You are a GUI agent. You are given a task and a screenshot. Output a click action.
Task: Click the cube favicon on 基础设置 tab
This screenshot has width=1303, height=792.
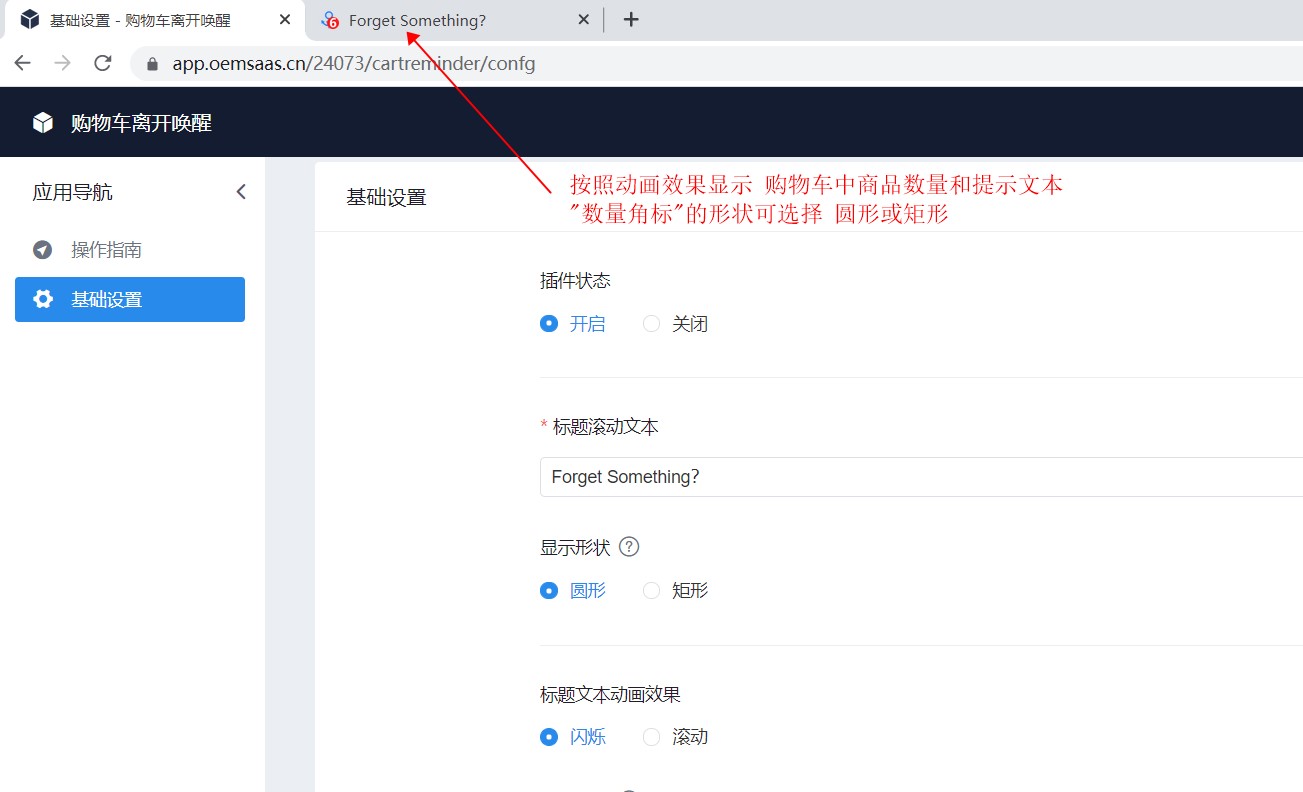29,20
